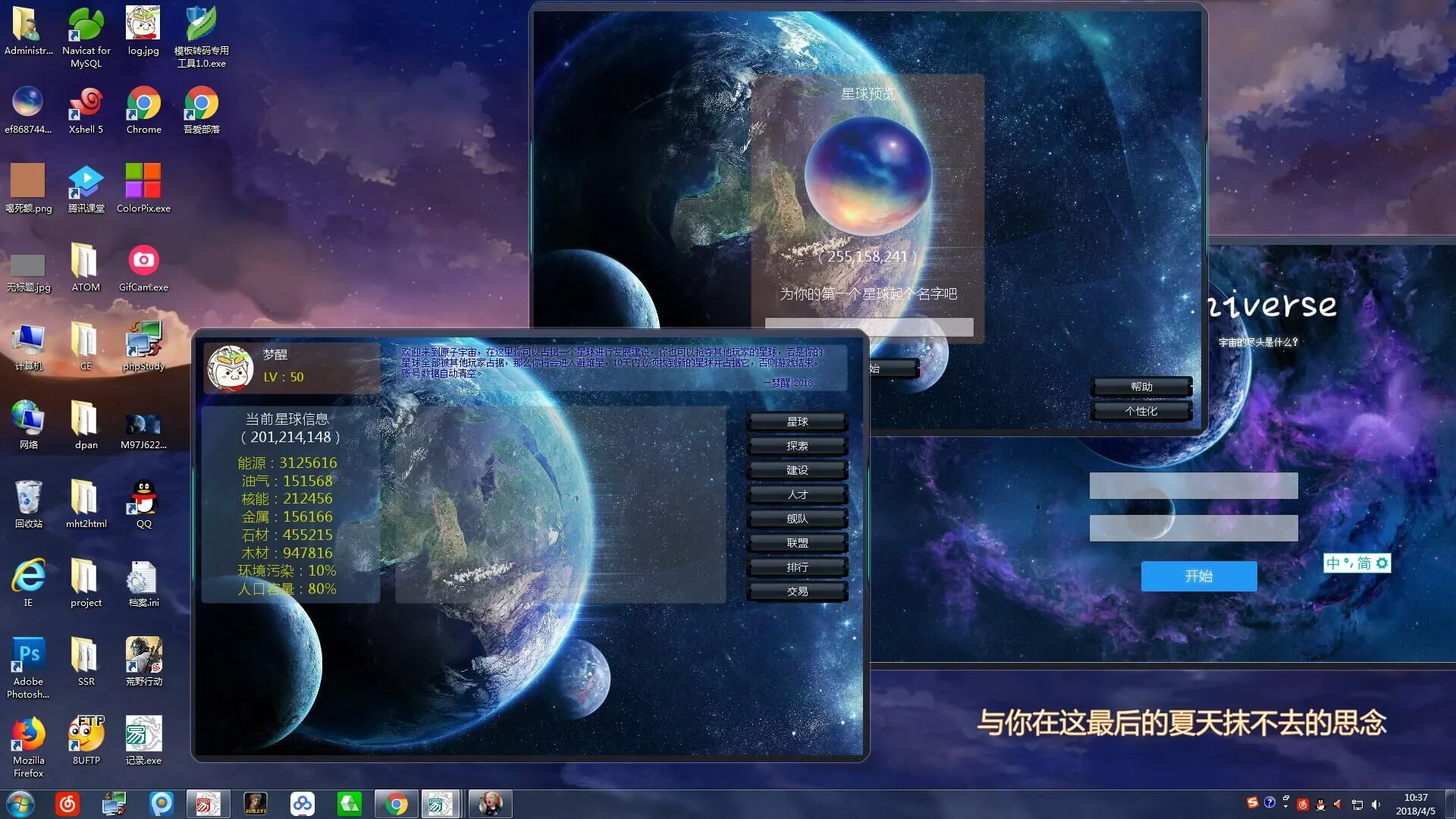1456x819 pixels.
Task: Click the 联盟 button
Action: pyautogui.click(x=797, y=543)
